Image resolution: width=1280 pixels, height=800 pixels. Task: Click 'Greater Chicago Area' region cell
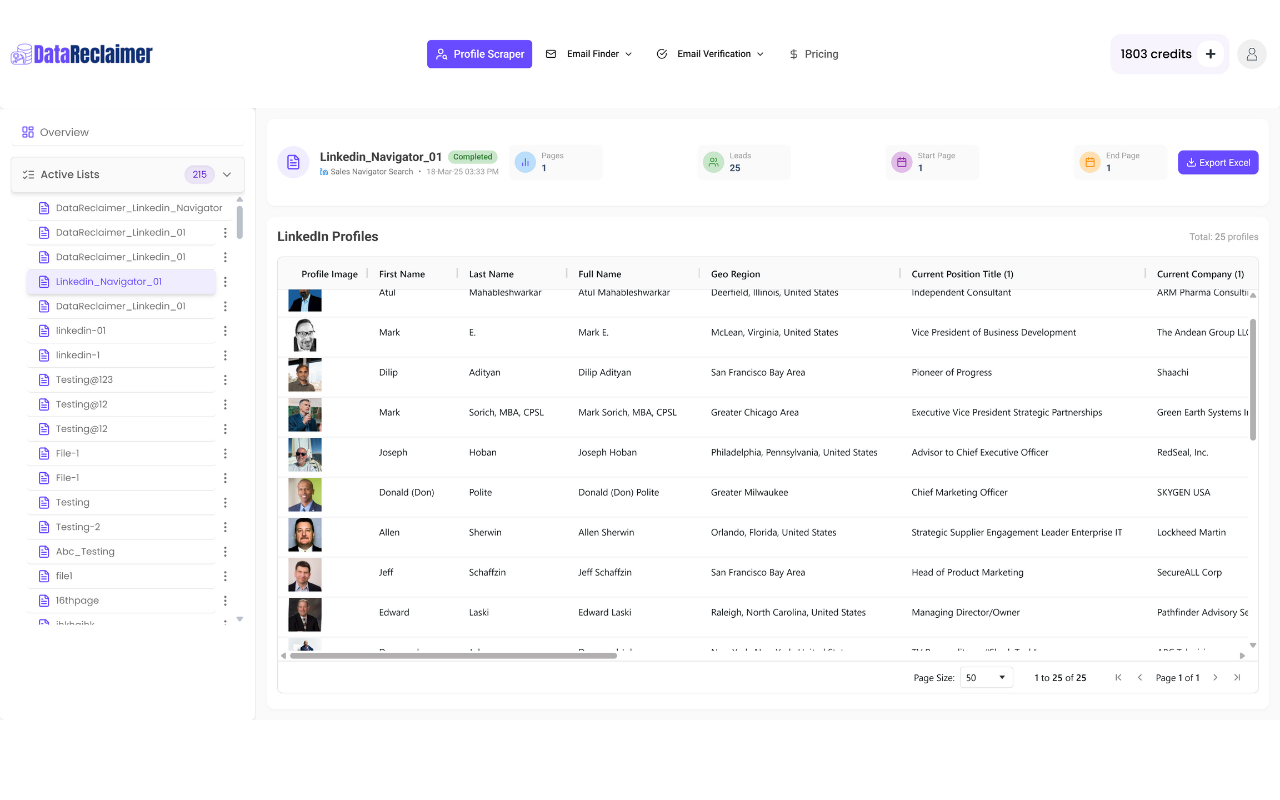pos(755,413)
